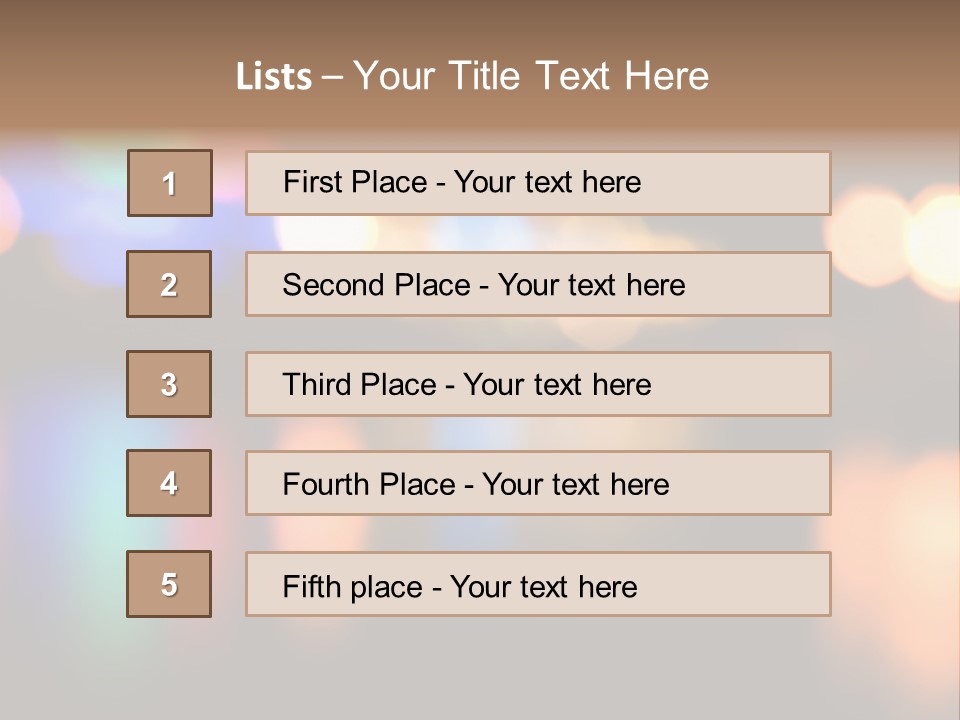Click the number 3 box
This screenshot has height=720, width=960.
[169, 384]
